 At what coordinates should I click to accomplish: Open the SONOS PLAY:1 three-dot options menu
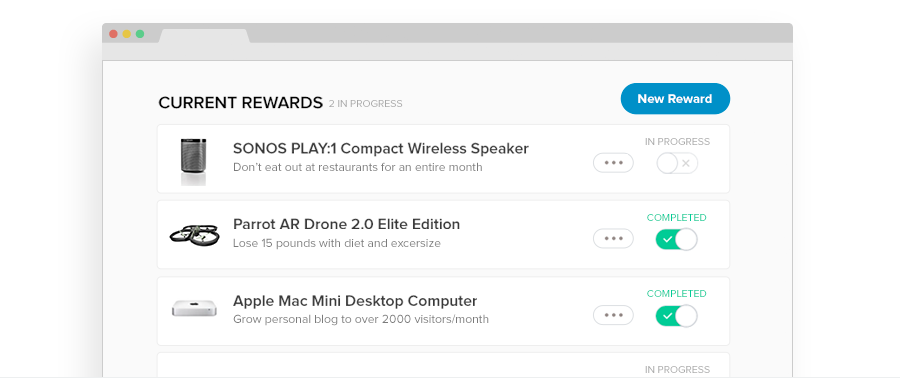613,163
